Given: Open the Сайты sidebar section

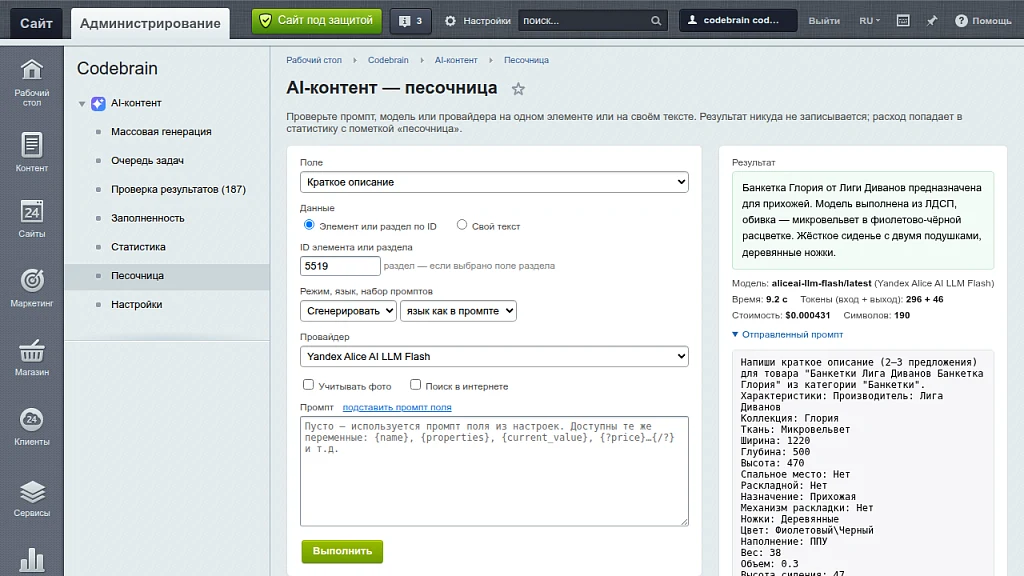Looking at the screenshot, I should point(31,218).
